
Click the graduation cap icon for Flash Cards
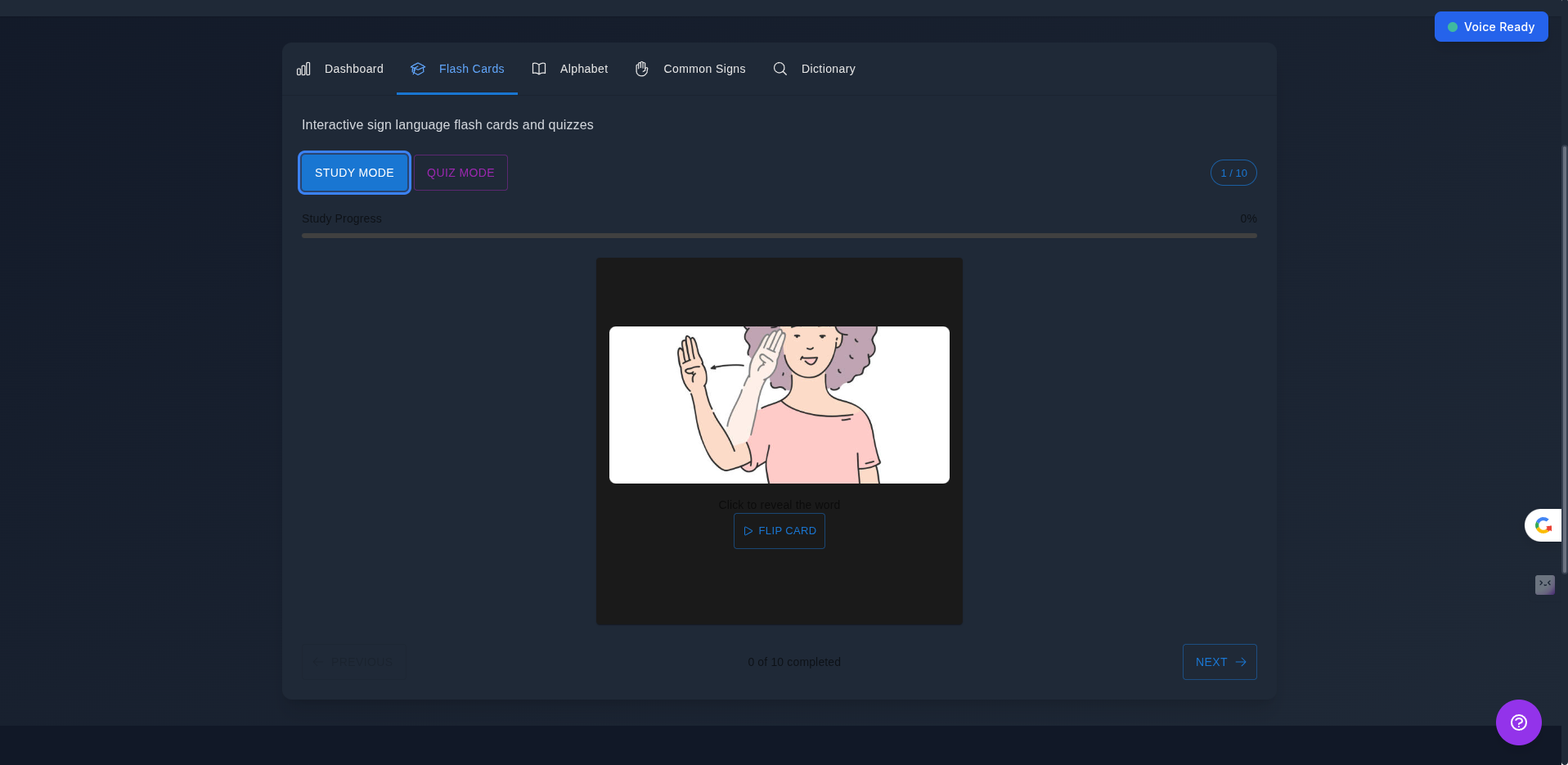coord(418,69)
